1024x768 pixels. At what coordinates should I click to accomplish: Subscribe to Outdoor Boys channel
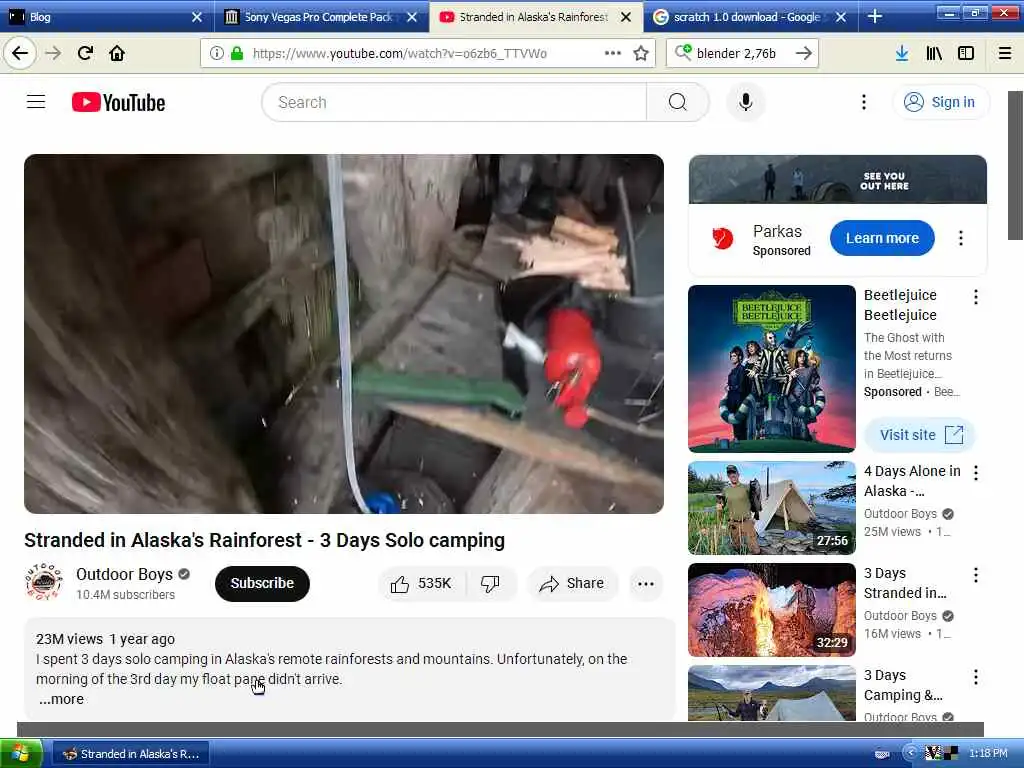[x=262, y=583]
